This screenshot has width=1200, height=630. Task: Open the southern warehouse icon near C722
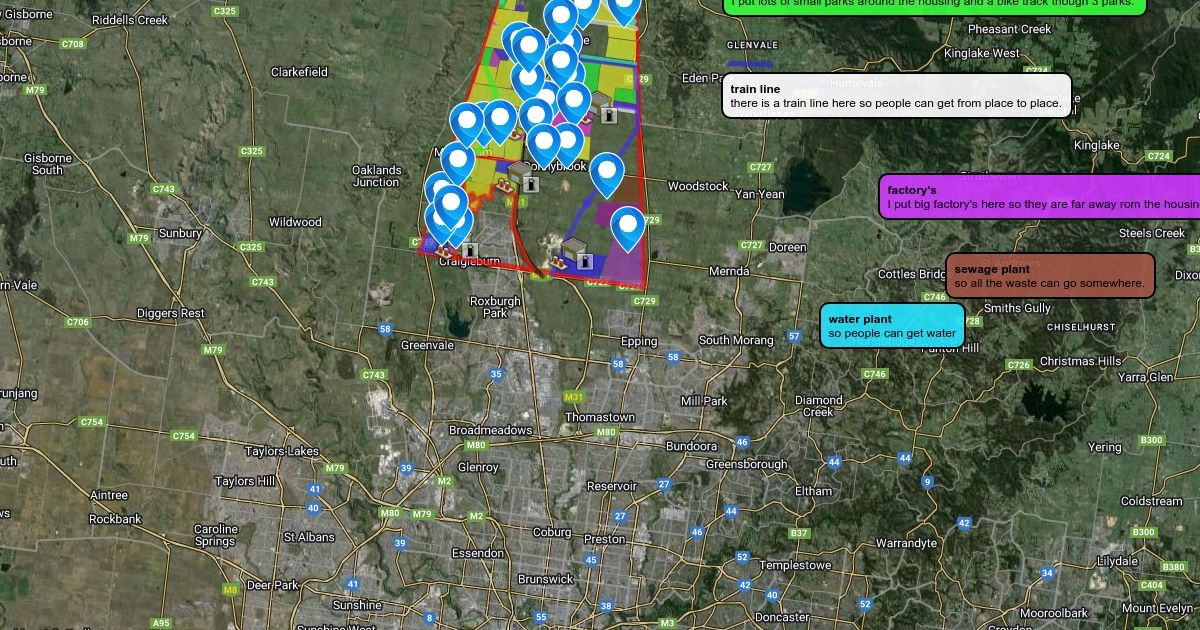click(x=573, y=249)
